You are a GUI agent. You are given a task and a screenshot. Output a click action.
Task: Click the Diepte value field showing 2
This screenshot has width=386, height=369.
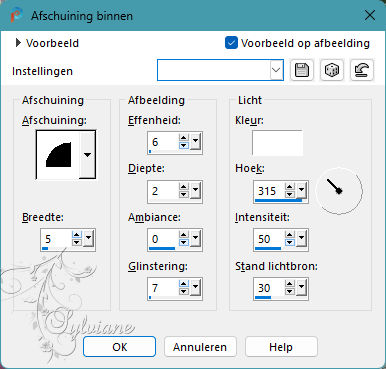coord(163,191)
